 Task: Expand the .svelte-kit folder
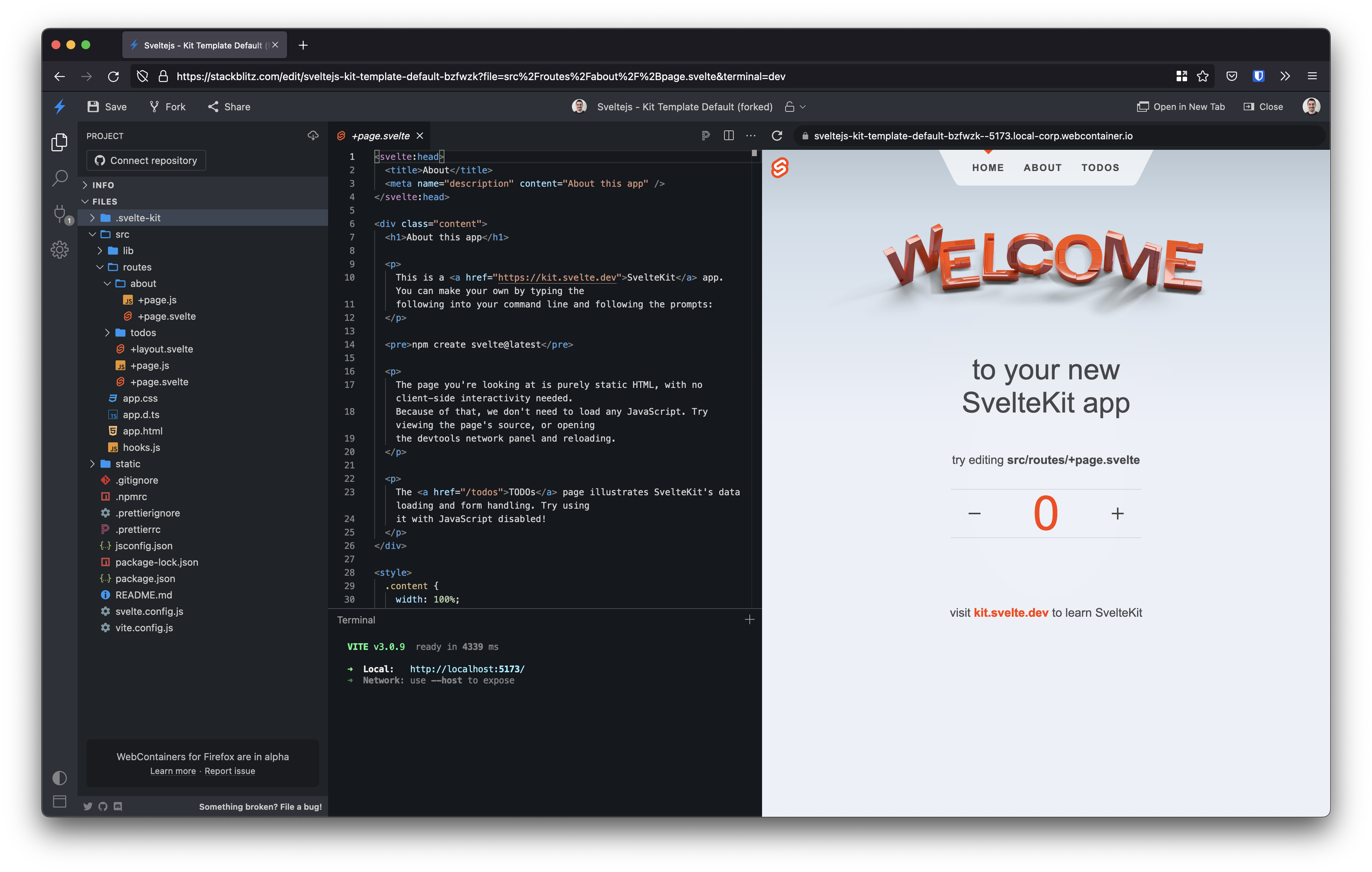pyautogui.click(x=138, y=218)
